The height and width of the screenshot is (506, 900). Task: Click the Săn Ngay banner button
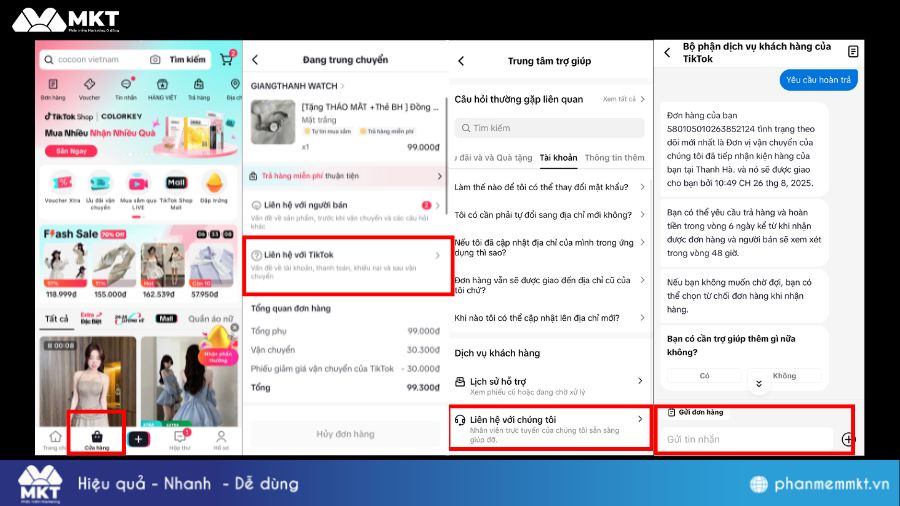click(71, 151)
